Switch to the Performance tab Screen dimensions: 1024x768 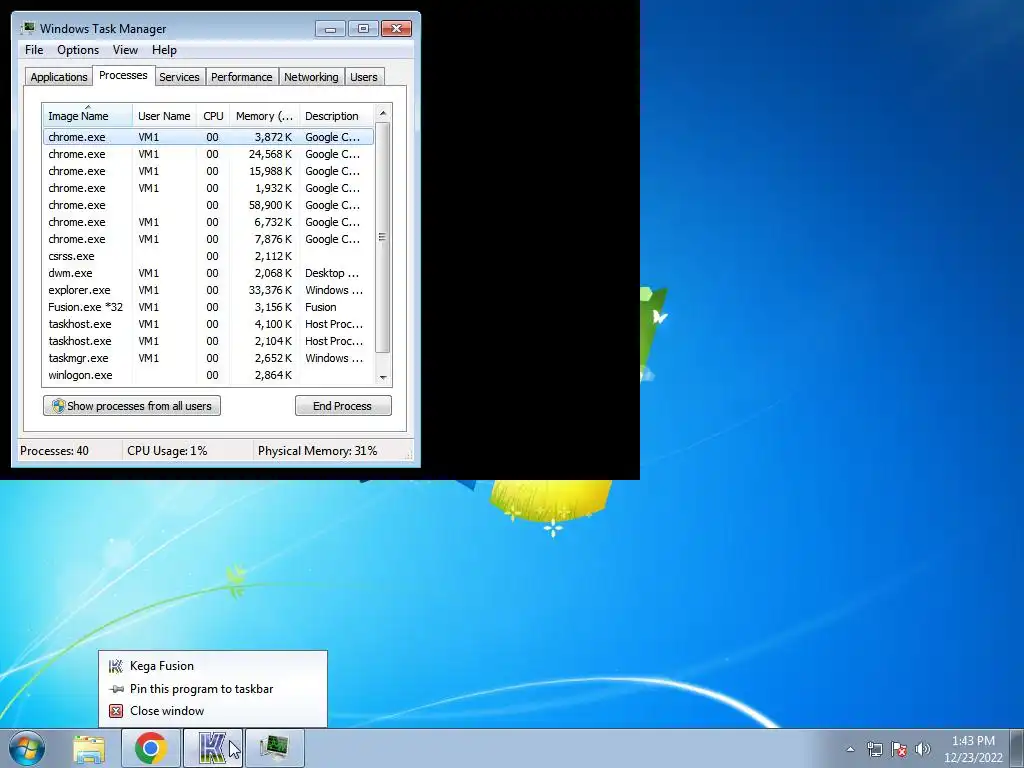(242, 77)
